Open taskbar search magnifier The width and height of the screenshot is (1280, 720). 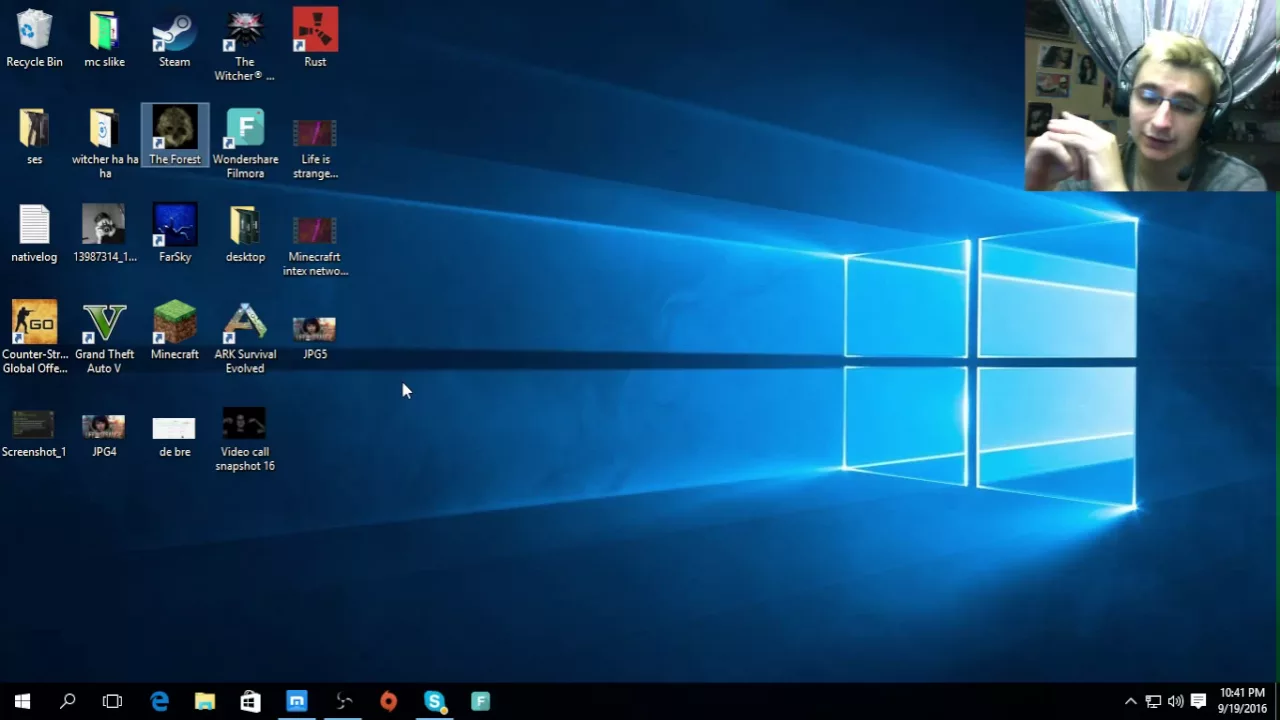68,701
